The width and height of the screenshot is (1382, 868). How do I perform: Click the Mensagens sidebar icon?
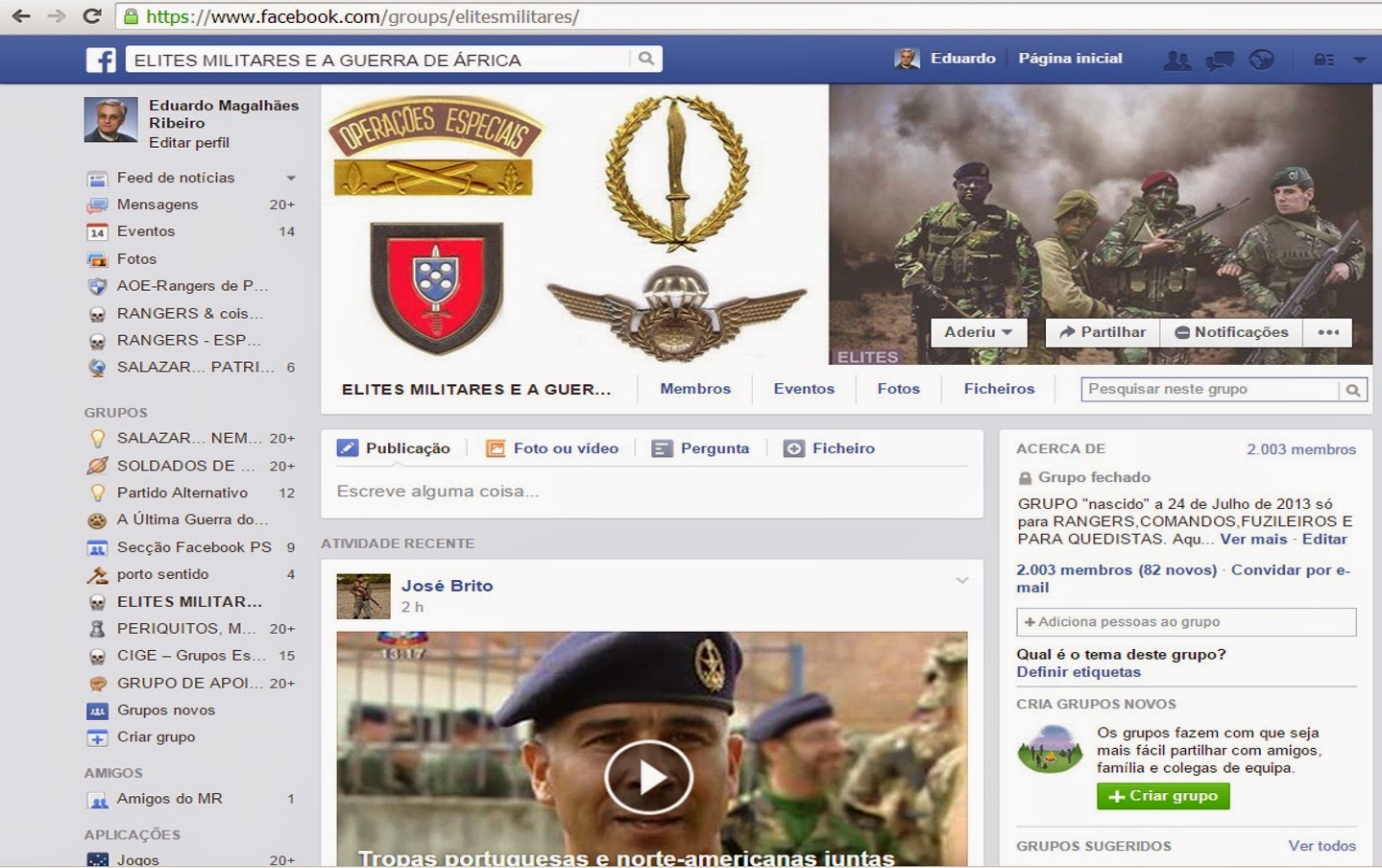click(97, 205)
